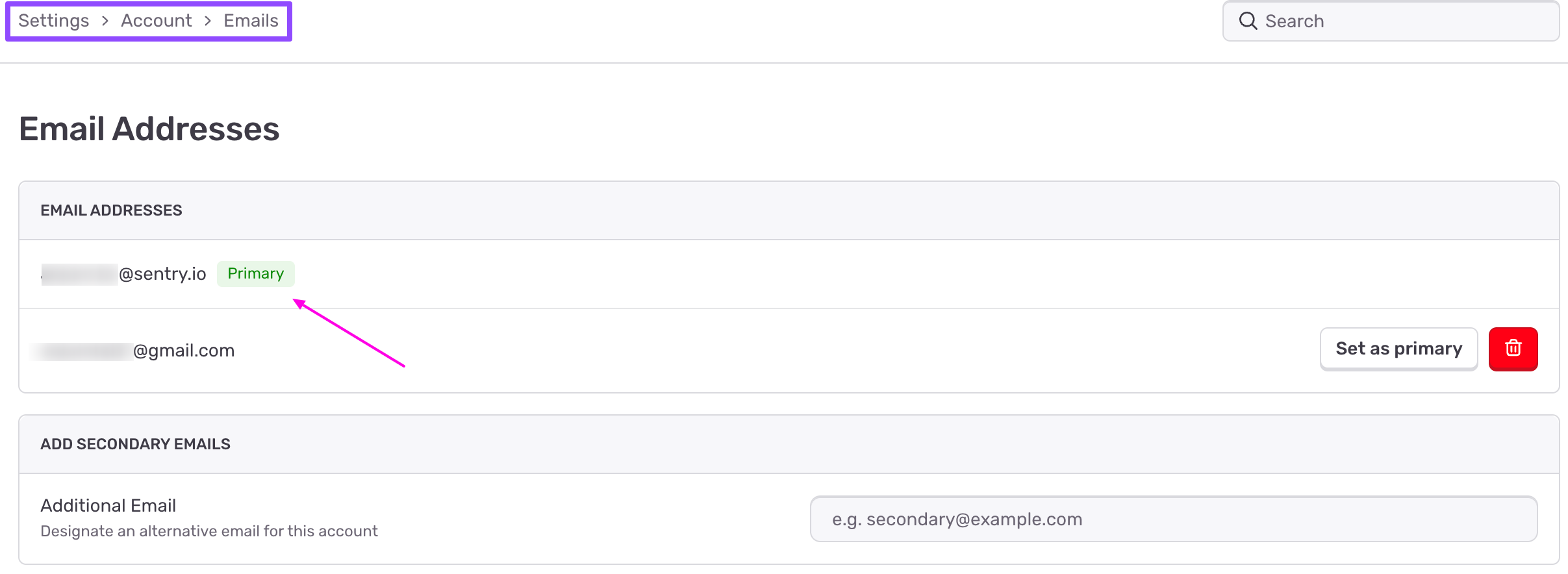Click the magnifying glass search icon
1568x574 pixels.
click(1247, 21)
